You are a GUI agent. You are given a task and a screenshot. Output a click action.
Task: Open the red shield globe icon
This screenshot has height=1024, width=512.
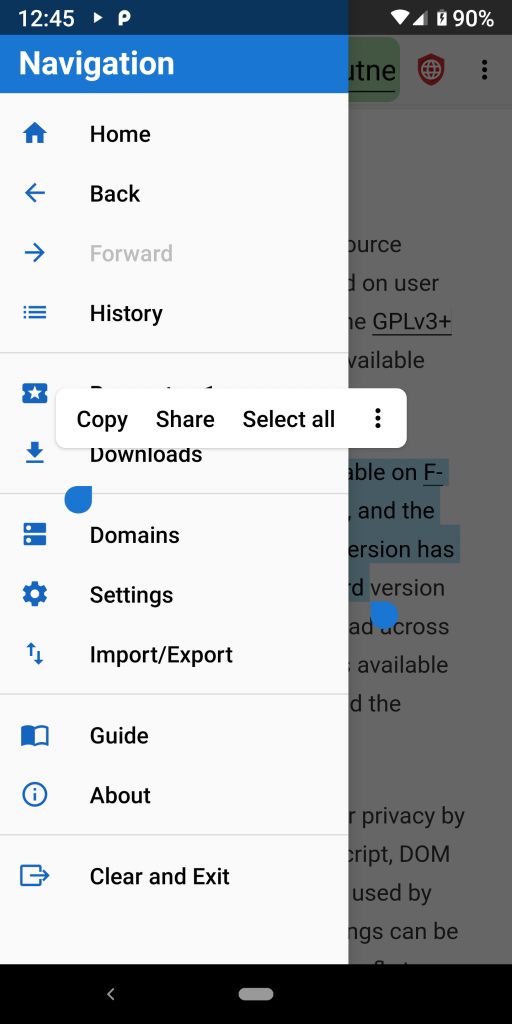[431, 69]
